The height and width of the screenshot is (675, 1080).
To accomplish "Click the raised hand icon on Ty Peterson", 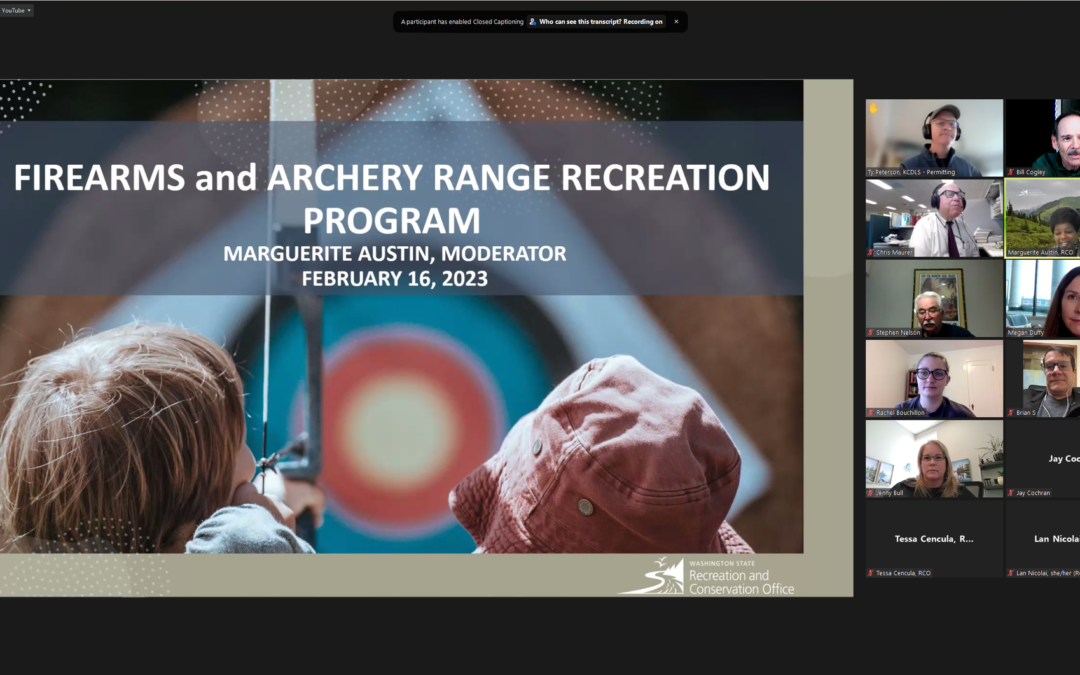I will pyautogui.click(x=874, y=108).
